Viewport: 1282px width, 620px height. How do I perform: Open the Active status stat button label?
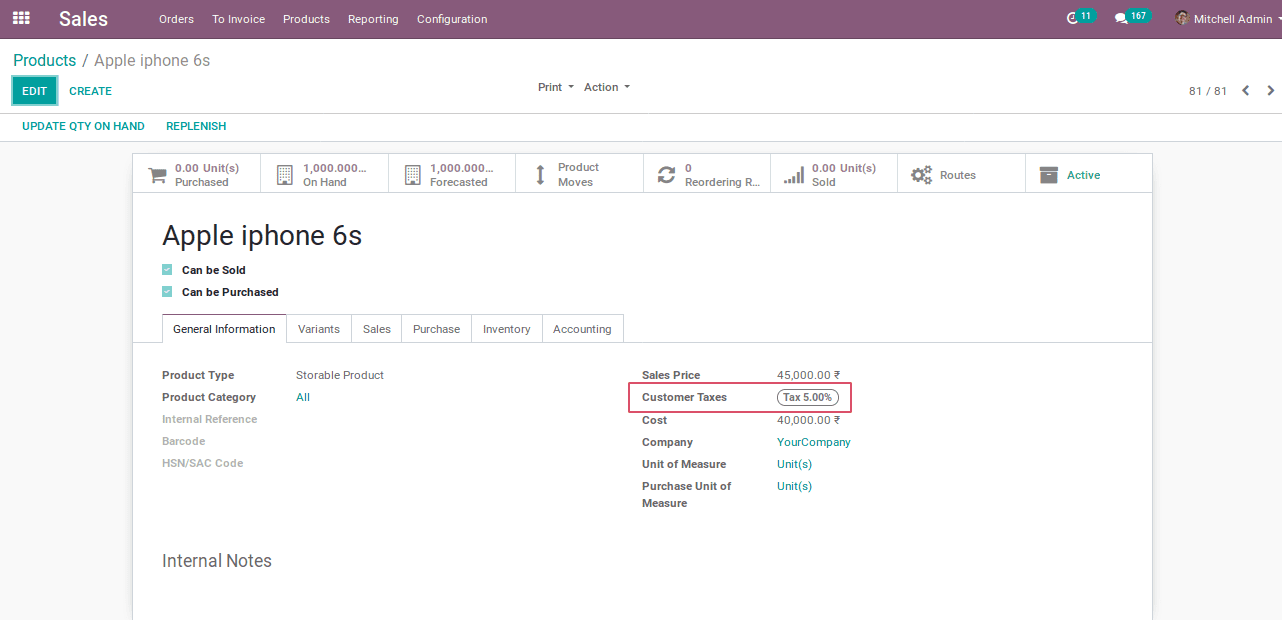[x=1083, y=175]
